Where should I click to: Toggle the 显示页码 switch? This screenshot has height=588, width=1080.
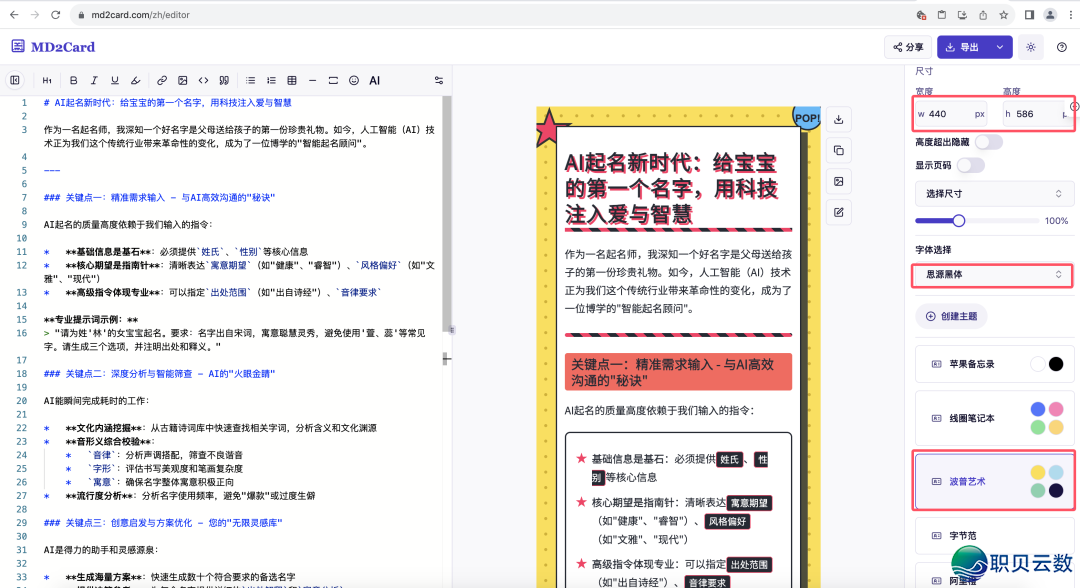[970, 165]
